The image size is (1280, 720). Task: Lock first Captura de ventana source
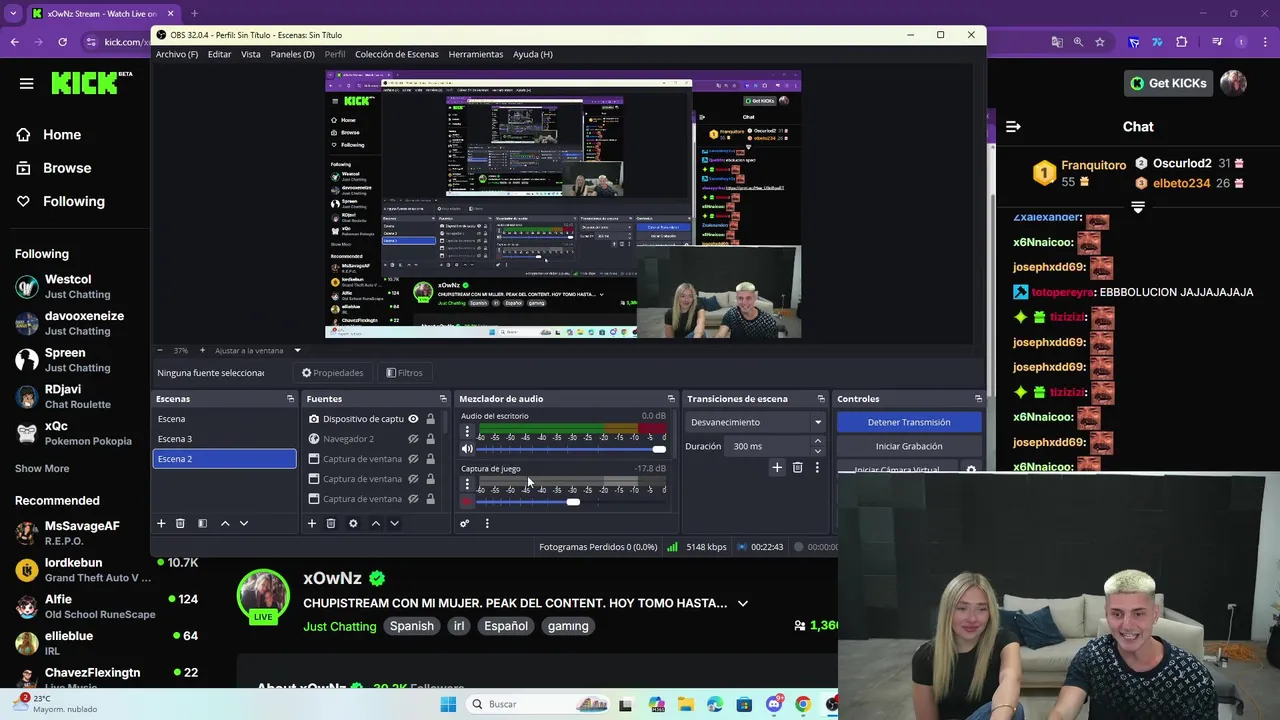pyautogui.click(x=431, y=459)
